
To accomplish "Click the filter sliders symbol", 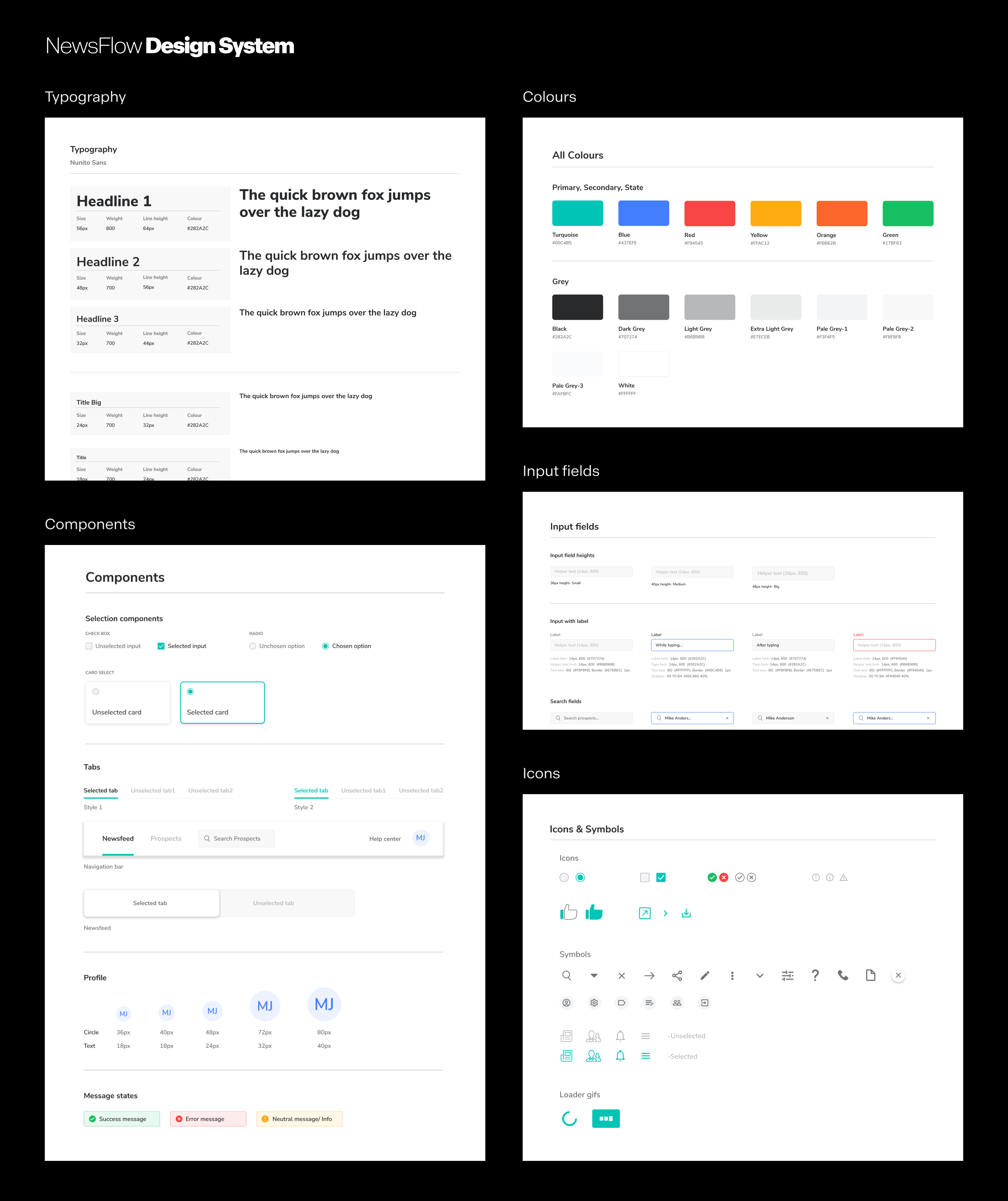I will (788, 976).
